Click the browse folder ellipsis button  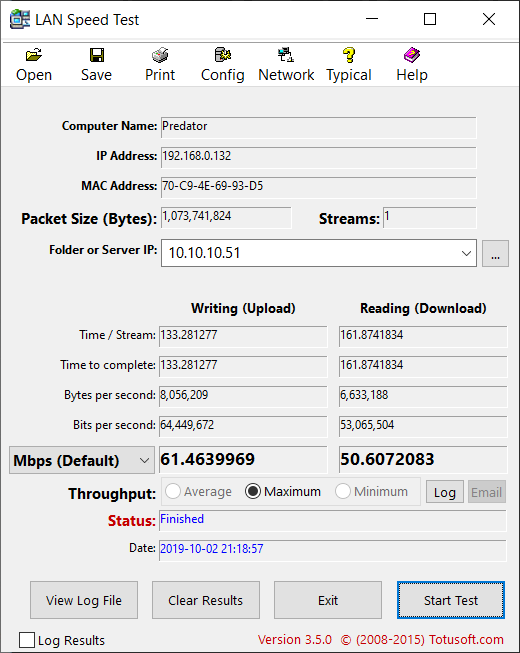[495, 253]
